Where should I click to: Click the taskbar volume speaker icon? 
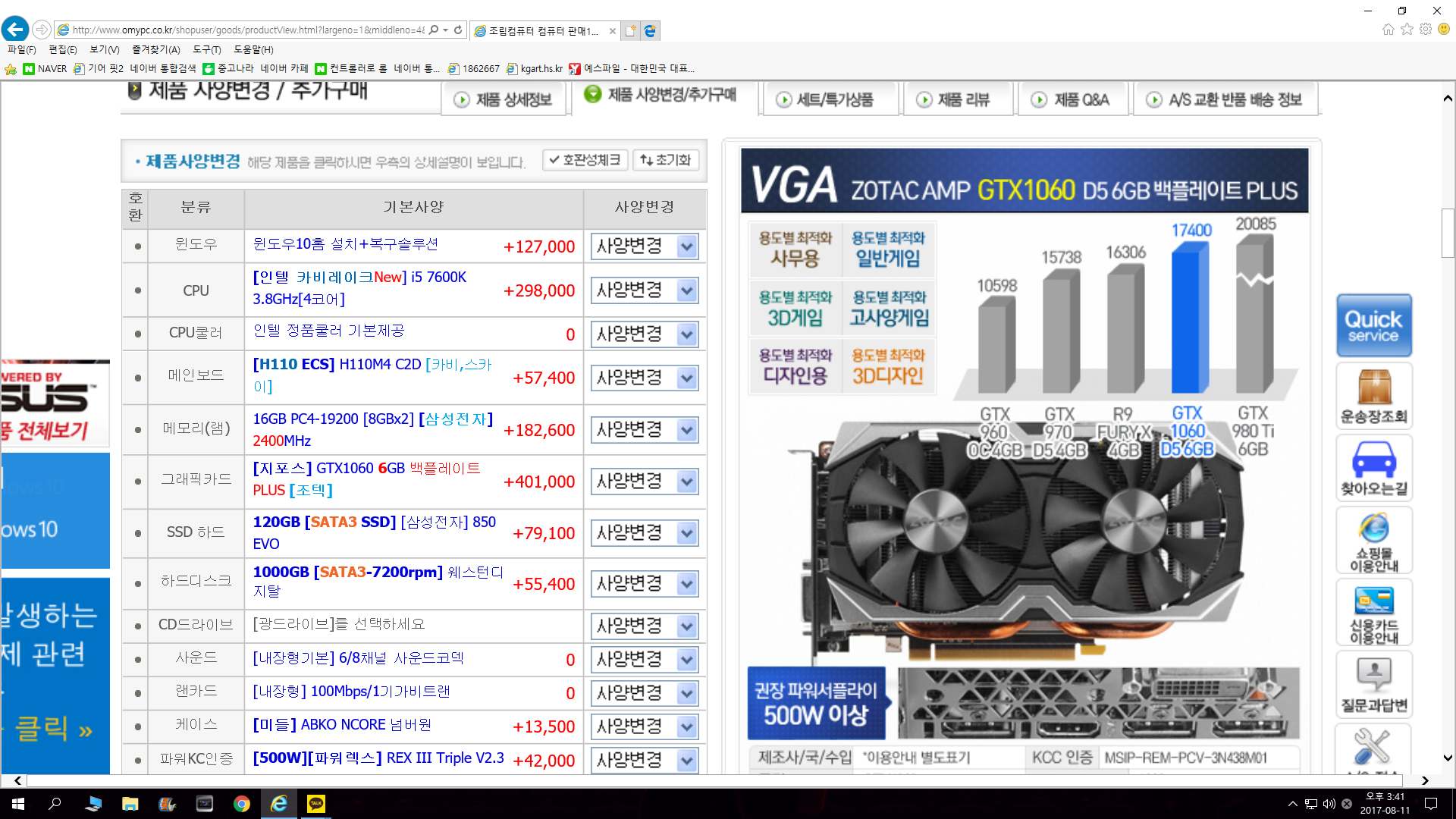point(1329,804)
